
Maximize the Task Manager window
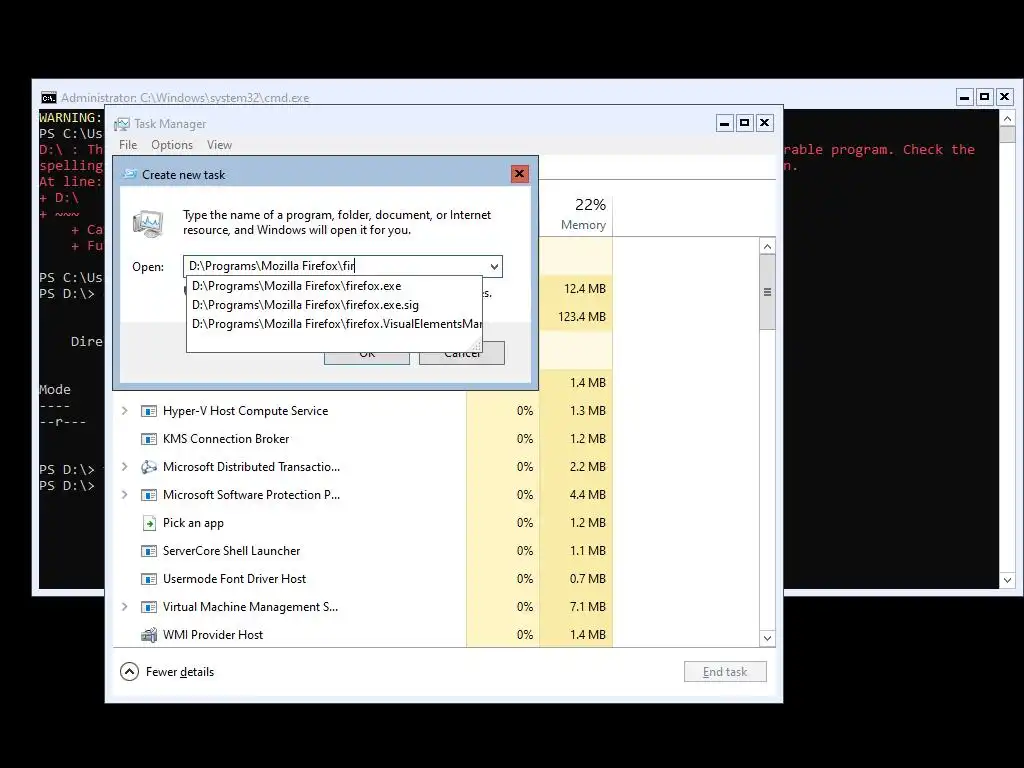click(x=744, y=123)
